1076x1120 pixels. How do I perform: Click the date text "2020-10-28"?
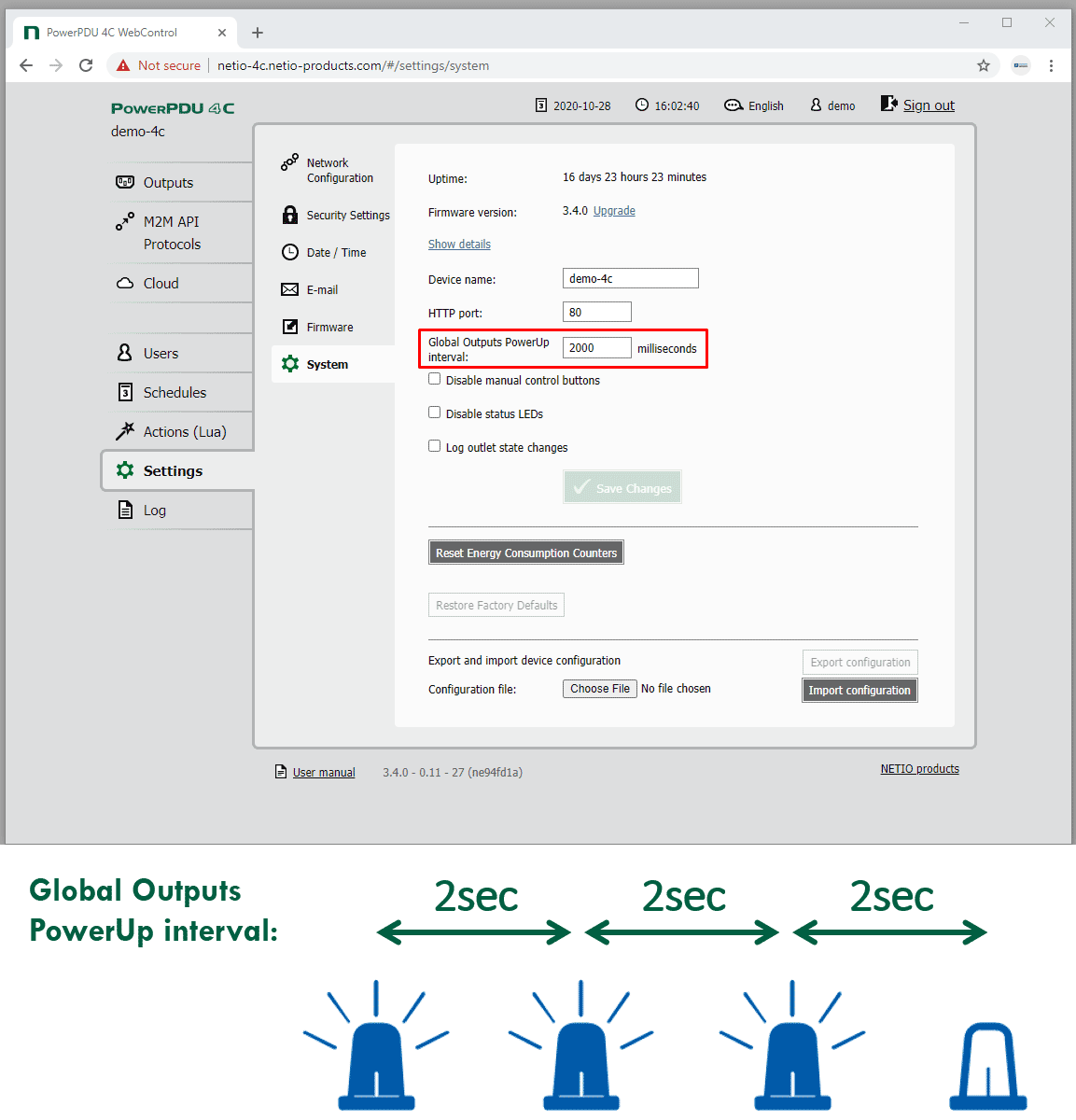coord(582,106)
